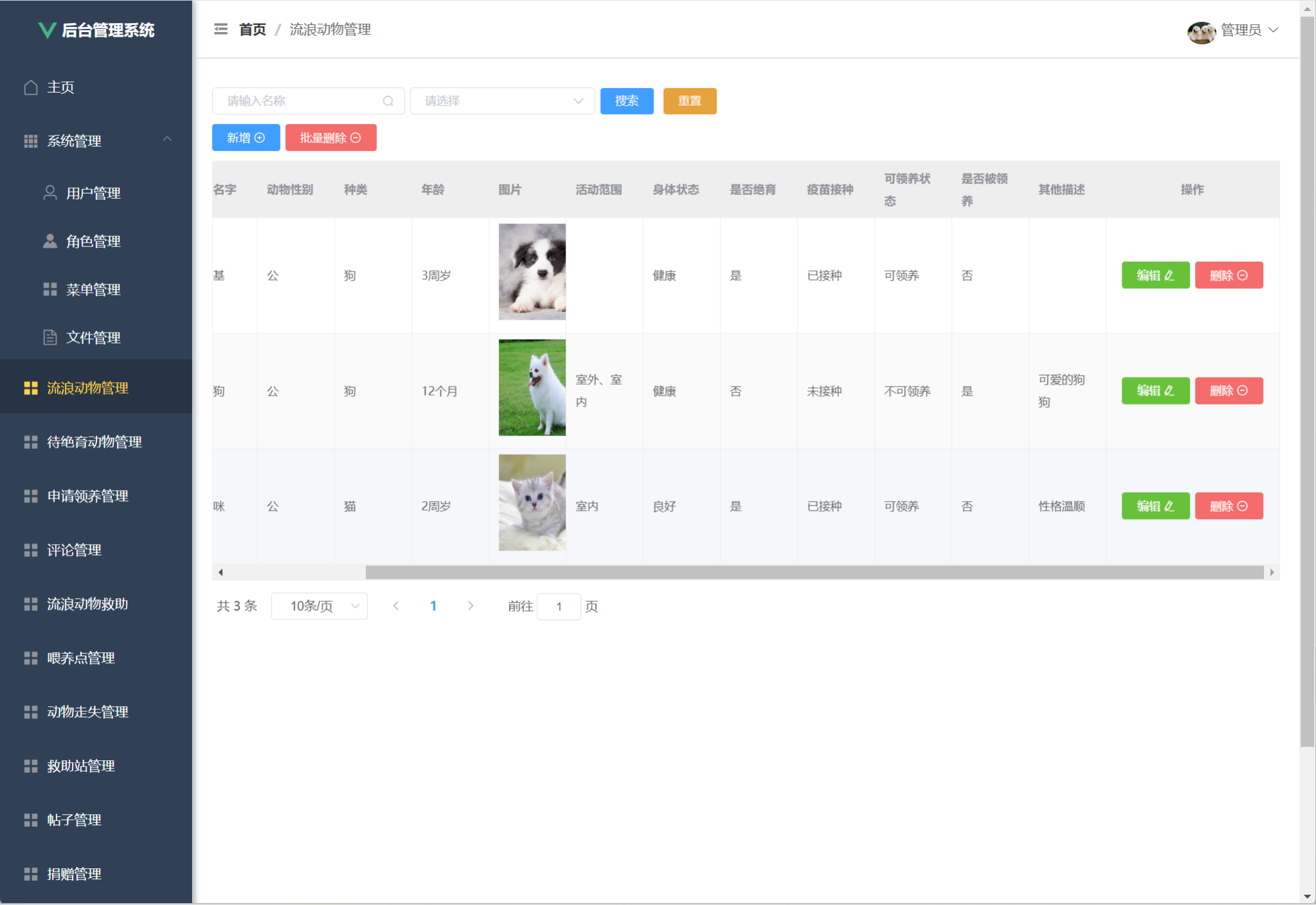Open the 10条/页 page size dropdown
The width and height of the screenshot is (1316, 905).
(319, 606)
